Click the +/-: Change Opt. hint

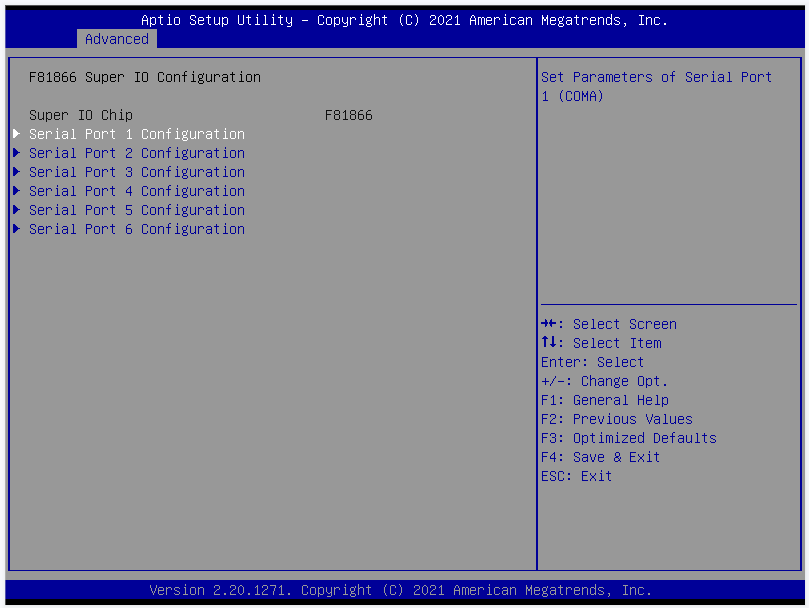click(x=604, y=381)
